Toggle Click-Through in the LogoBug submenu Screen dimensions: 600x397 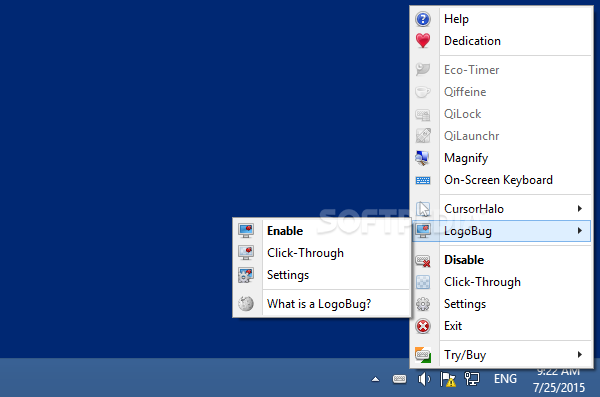point(322,253)
